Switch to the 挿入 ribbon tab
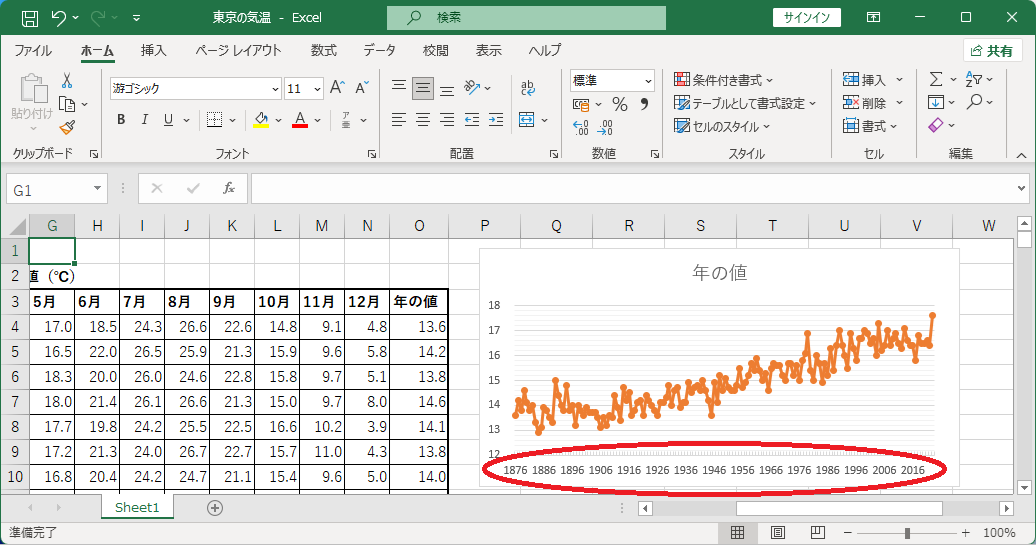This screenshot has width=1036, height=545. (153, 51)
